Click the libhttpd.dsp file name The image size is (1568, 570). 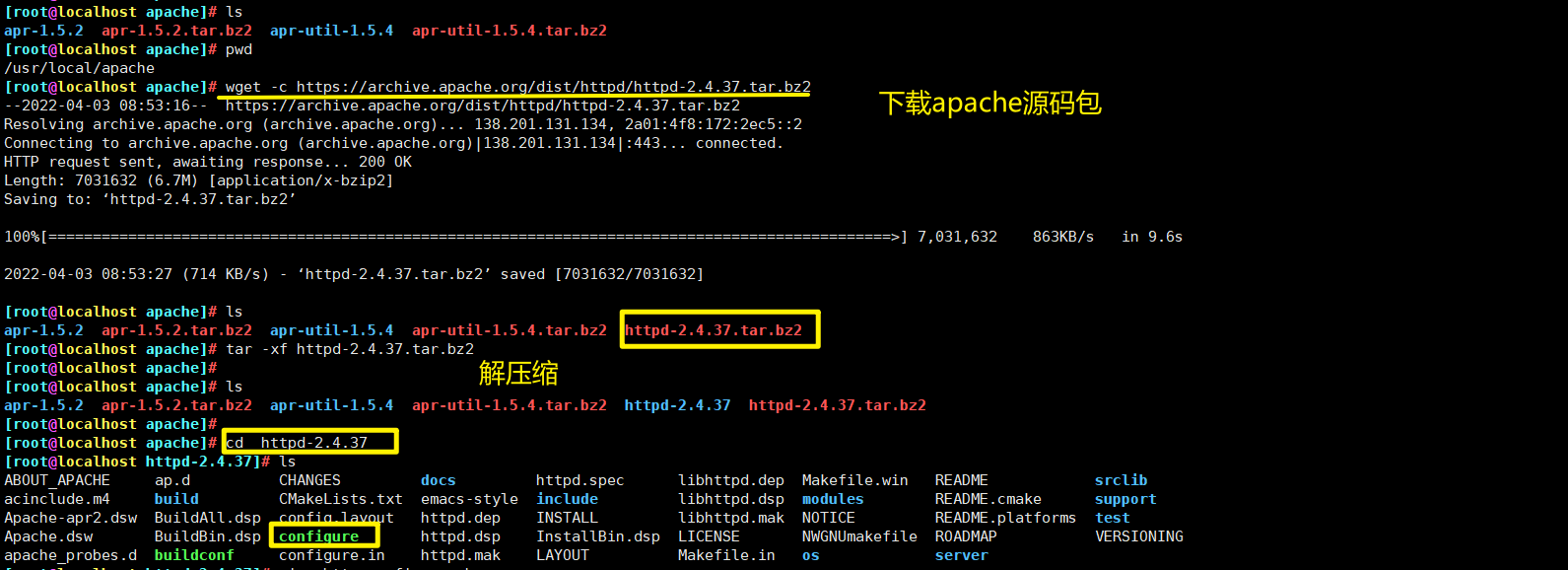pos(731,499)
